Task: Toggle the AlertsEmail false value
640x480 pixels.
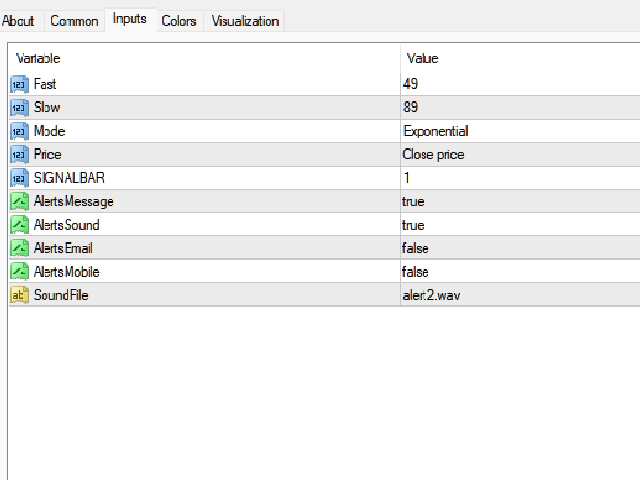Action: [415, 248]
